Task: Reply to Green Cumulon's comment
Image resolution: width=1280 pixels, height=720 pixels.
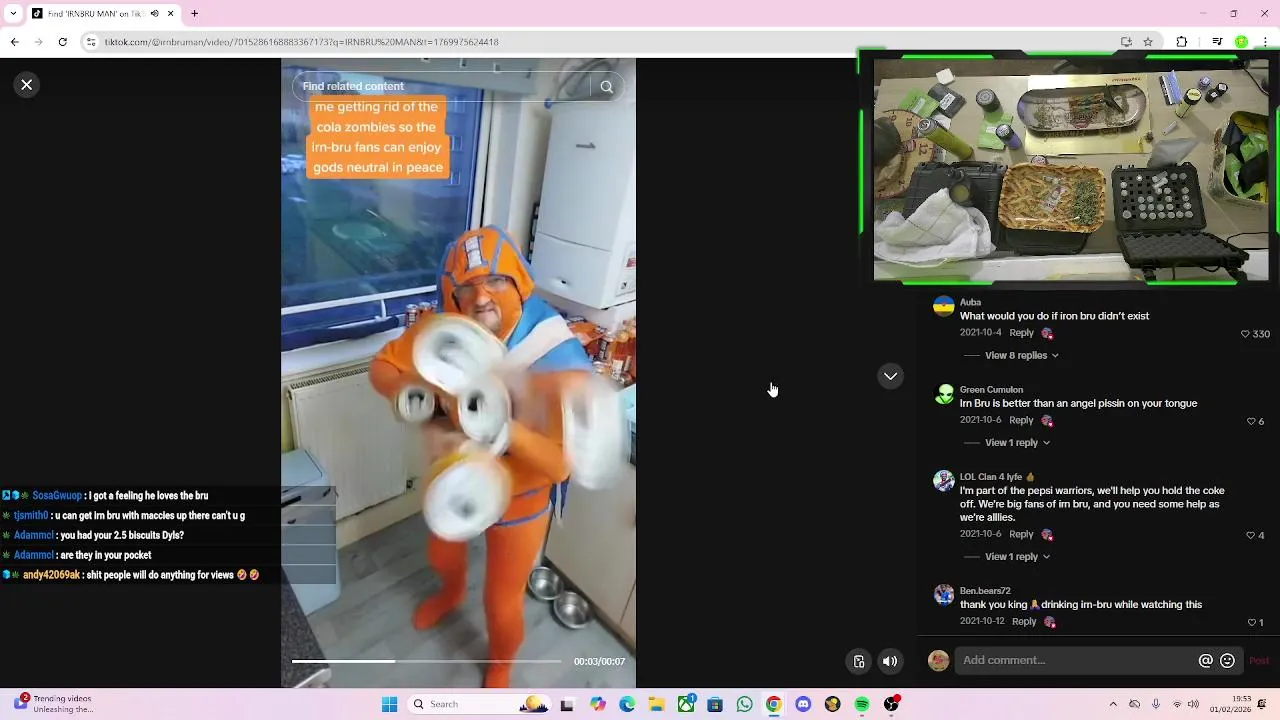Action: [x=1021, y=421]
